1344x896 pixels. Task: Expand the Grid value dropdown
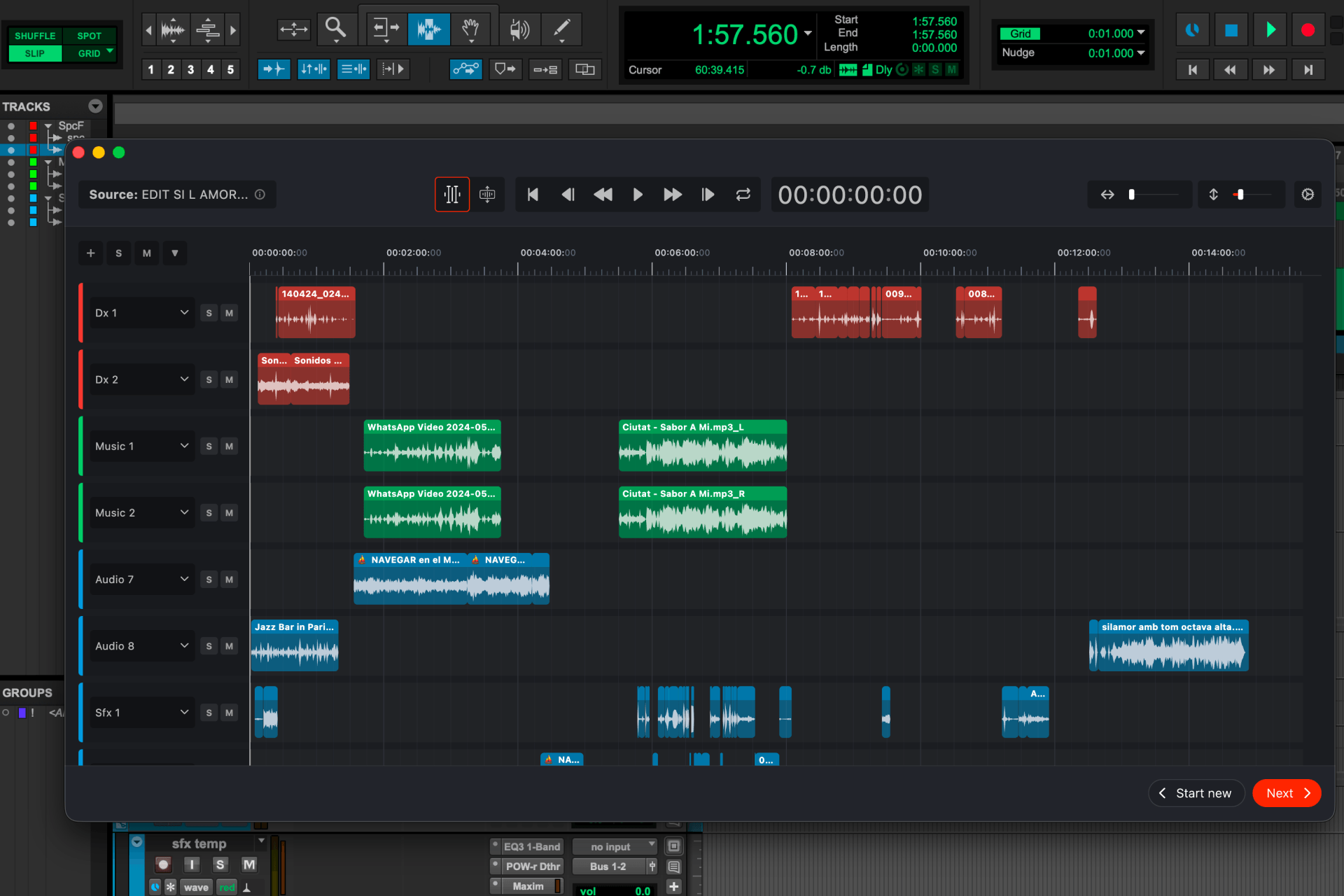pos(1140,33)
